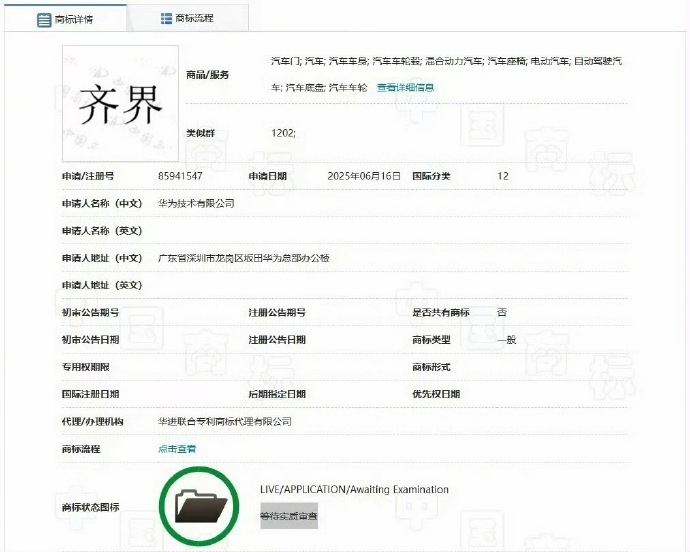The width and height of the screenshot is (690, 552).
Task: Click the 商标详情 tab document icon
Action: 44,20
